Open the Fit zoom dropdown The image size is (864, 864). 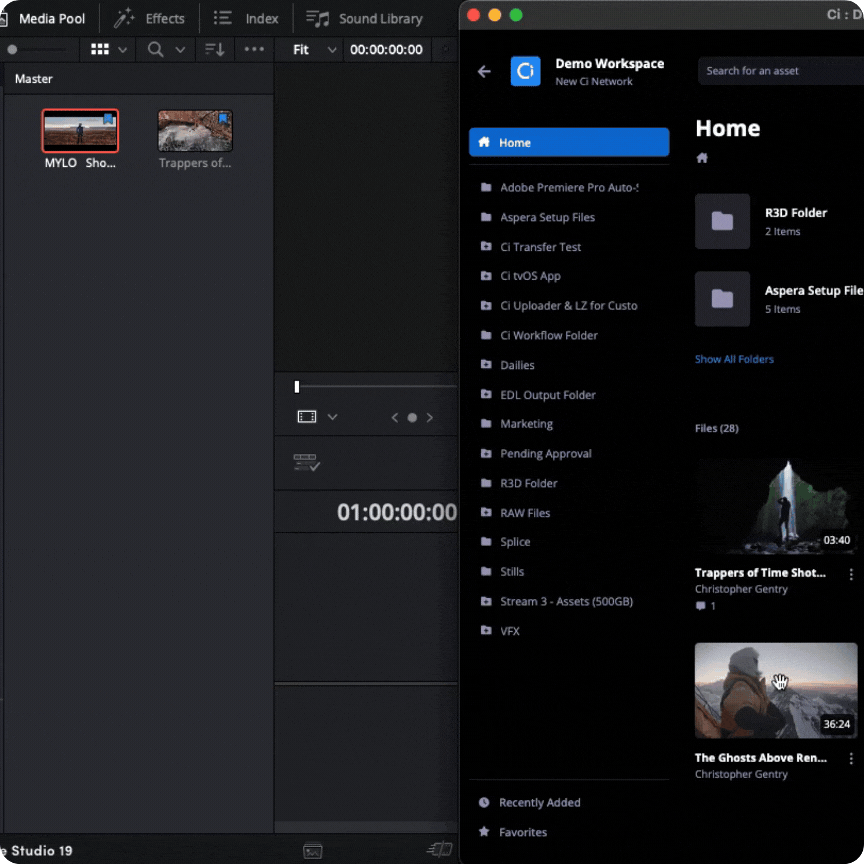click(x=314, y=50)
